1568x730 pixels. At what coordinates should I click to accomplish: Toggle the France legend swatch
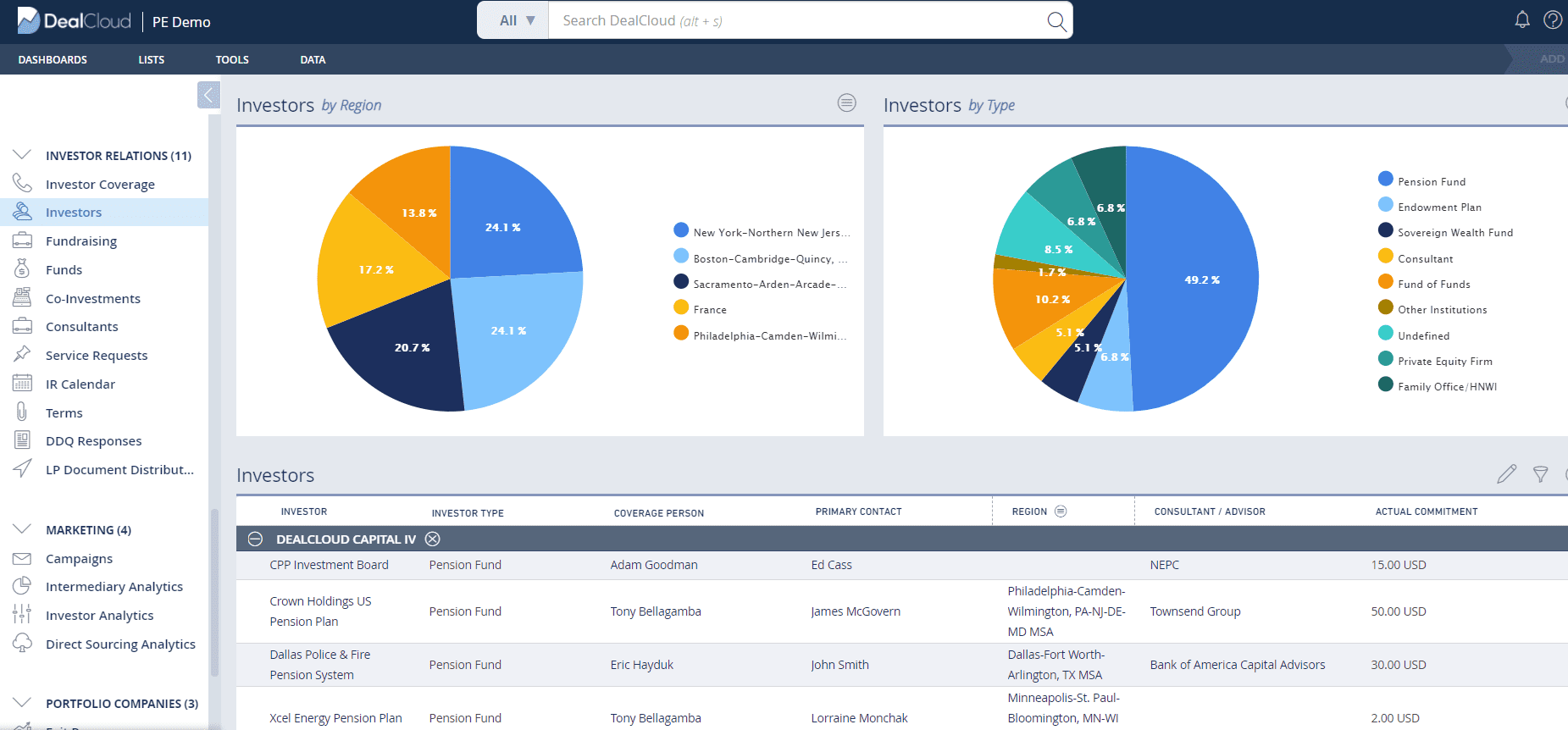pos(681,307)
